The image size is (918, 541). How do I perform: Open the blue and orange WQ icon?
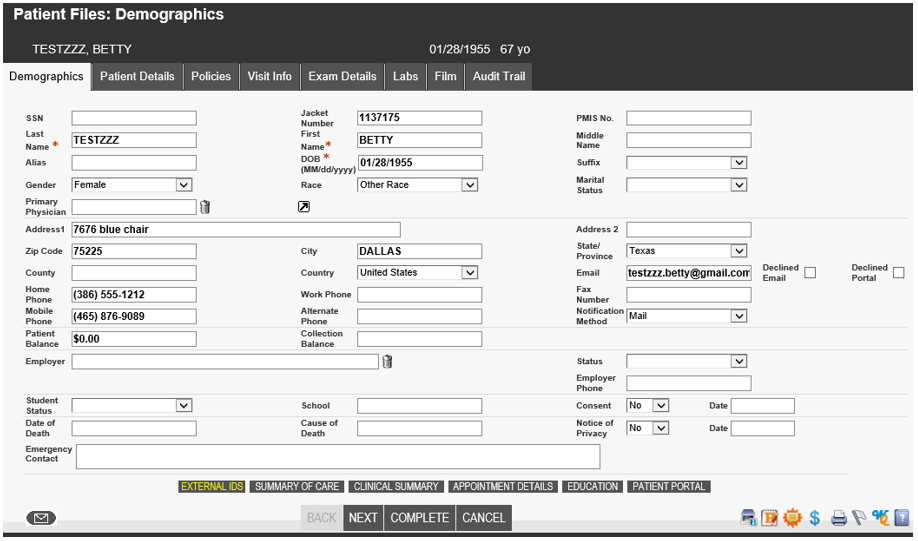pyautogui.click(x=880, y=518)
